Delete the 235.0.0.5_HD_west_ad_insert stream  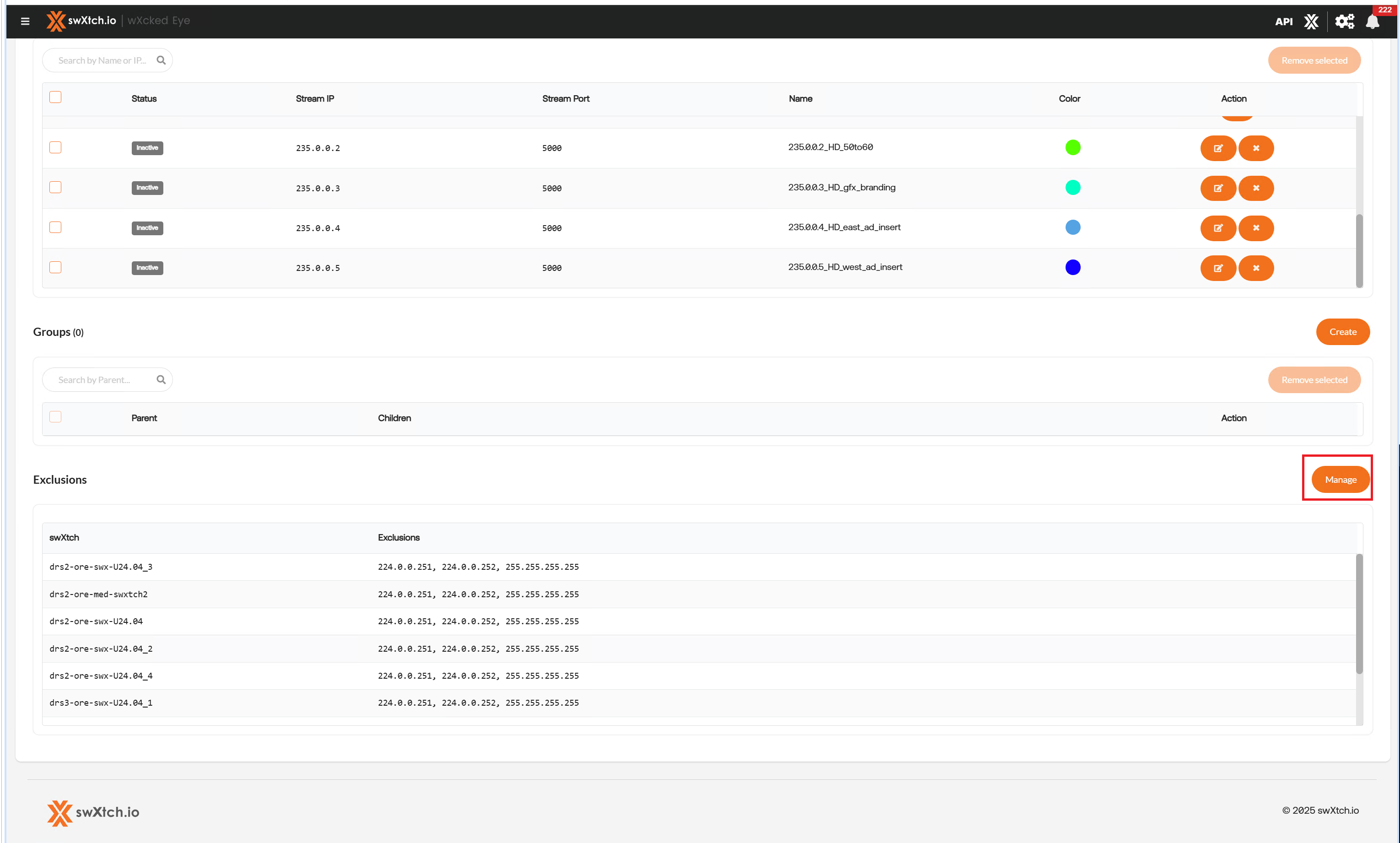click(1256, 268)
